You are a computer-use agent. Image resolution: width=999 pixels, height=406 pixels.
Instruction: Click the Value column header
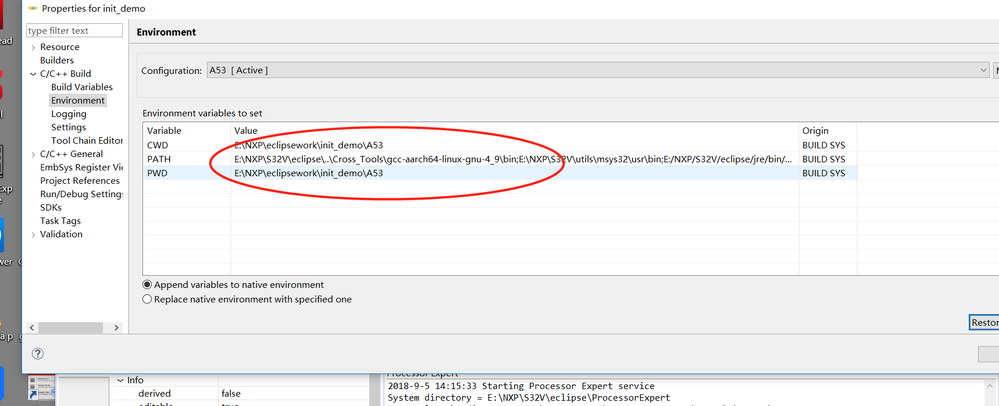tap(514, 131)
